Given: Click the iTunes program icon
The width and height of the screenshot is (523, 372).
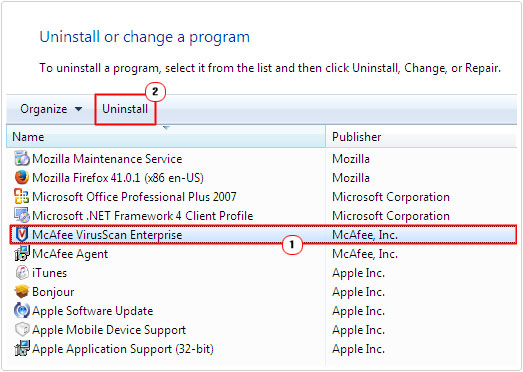Looking at the screenshot, I should [22, 273].
